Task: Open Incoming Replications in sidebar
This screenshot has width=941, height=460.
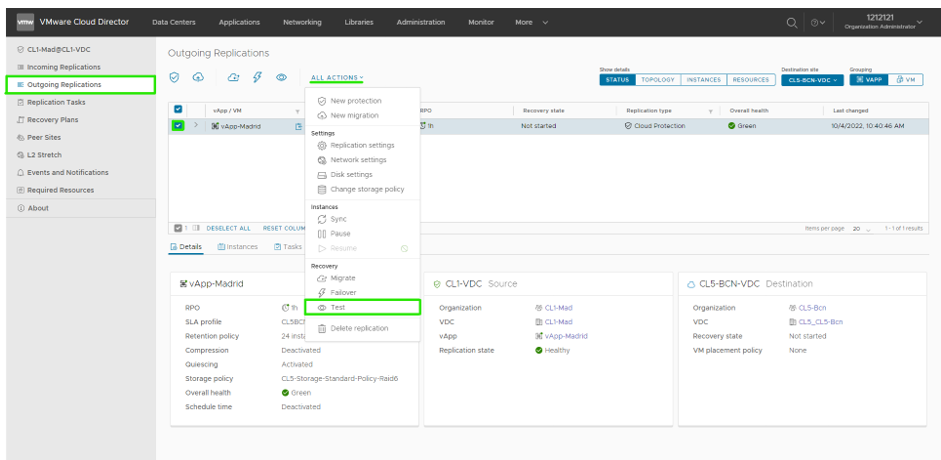Action: click(x=64, y=67)
